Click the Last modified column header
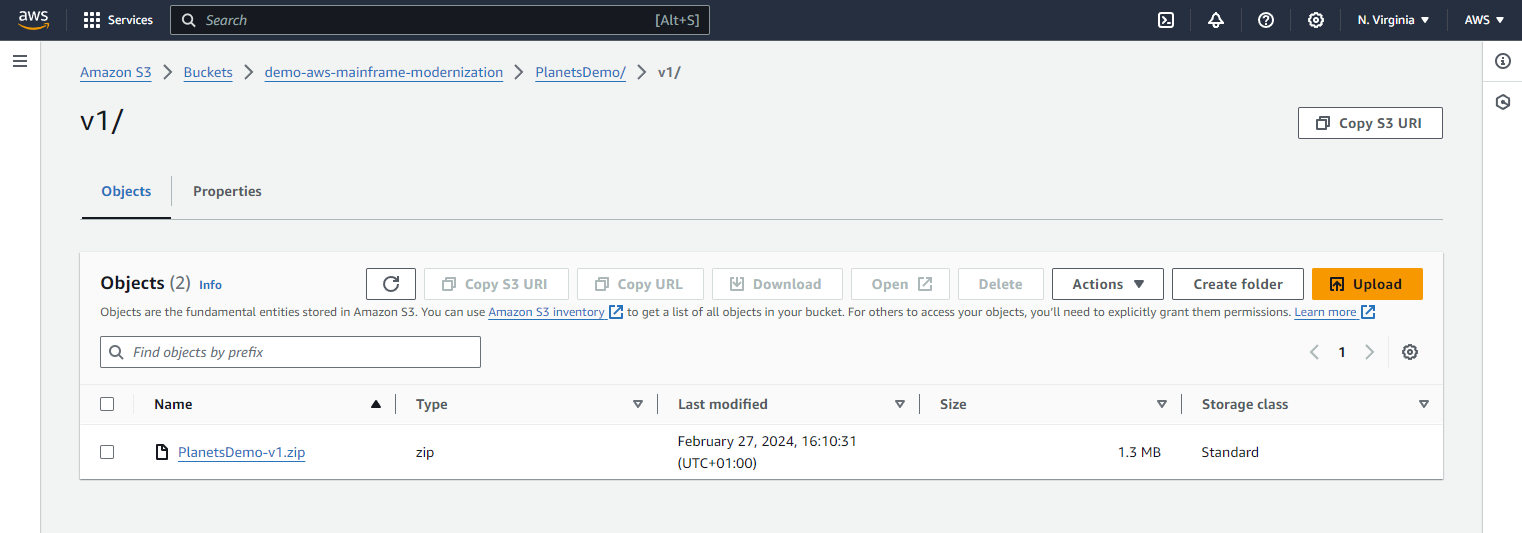This screenshot has width=1522, height=533. (723, 404)
